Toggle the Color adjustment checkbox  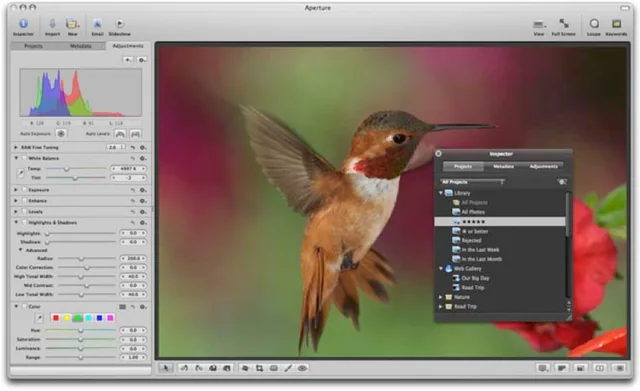pyautogui.click(x=24, y=307)
